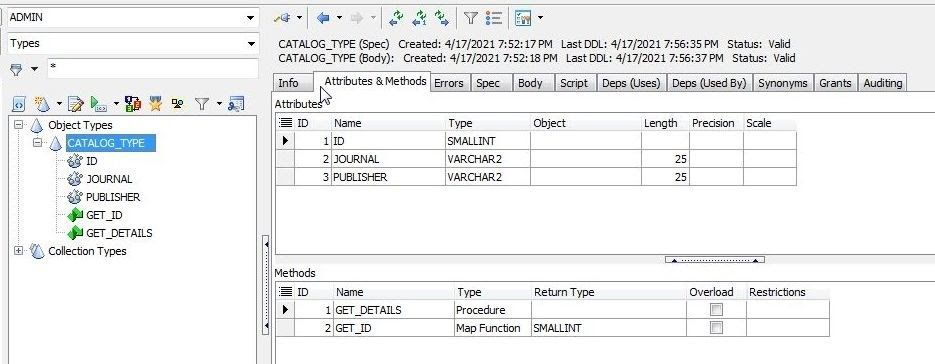Select GET_DETAILS method in object tree
Screen dimensions: 935x364
[119, 233]
